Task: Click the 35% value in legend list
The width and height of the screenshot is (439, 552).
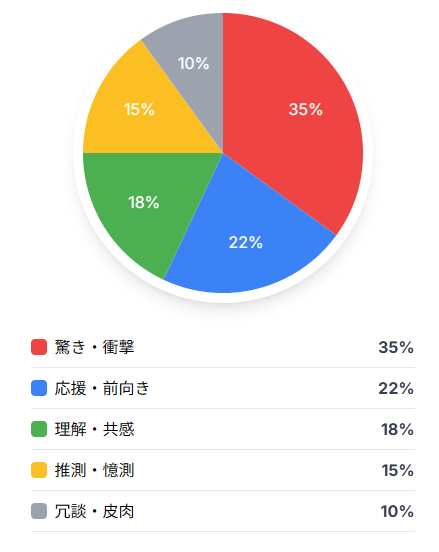Action: 396,347
